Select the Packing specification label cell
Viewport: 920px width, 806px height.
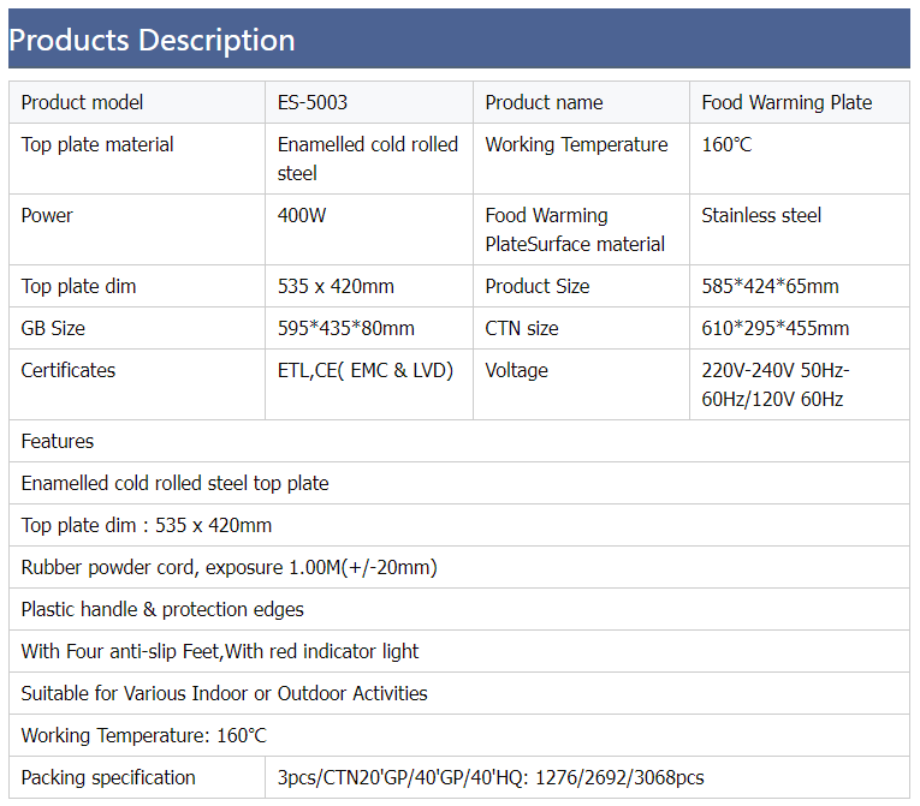(x=108, y=778)
